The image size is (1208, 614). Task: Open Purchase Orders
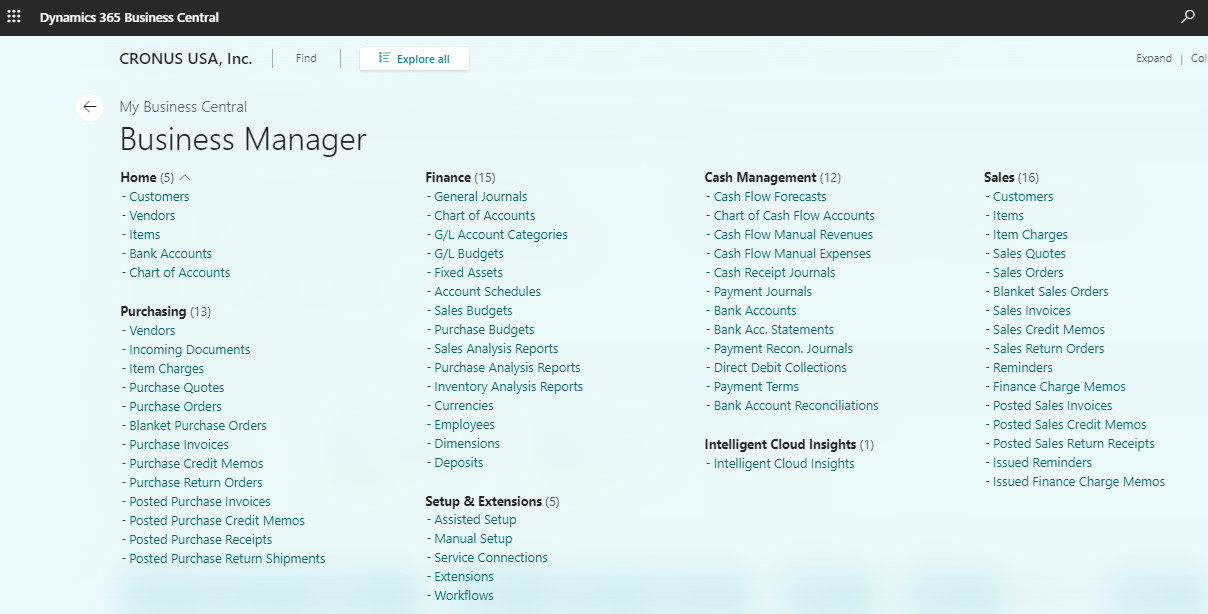coord(175,407)
